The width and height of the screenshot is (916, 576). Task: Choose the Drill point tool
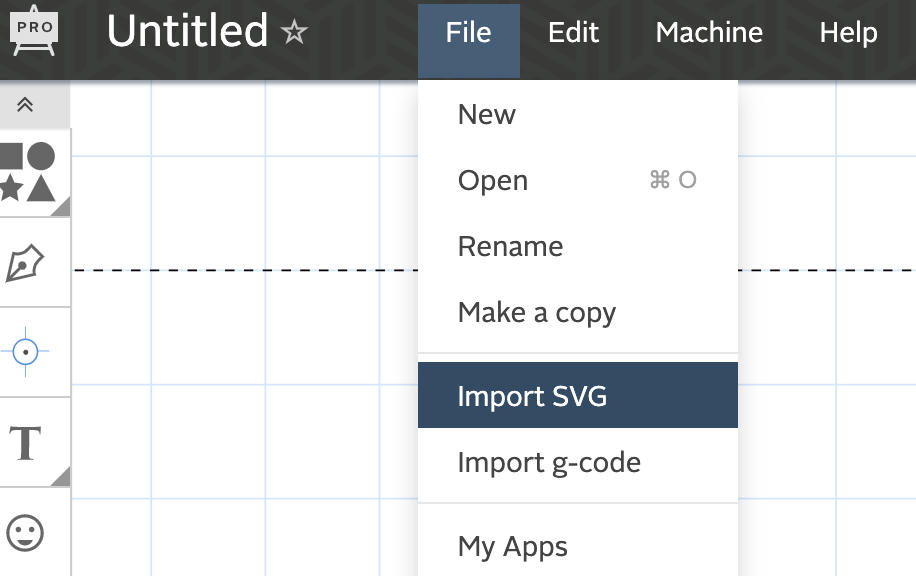(26, 352)
